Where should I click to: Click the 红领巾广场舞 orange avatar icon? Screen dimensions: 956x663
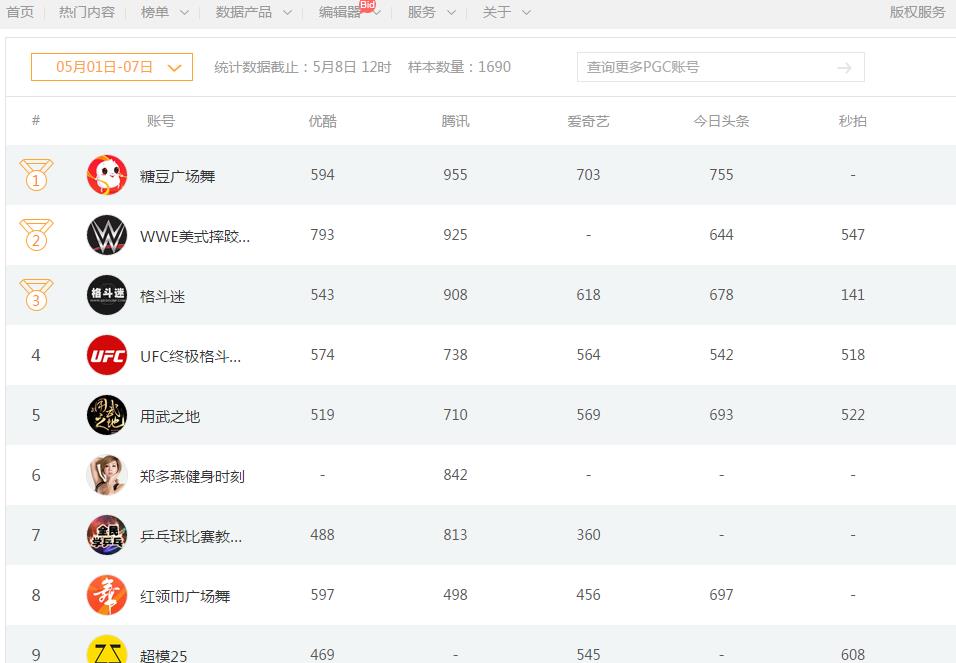tap(107, 595)
